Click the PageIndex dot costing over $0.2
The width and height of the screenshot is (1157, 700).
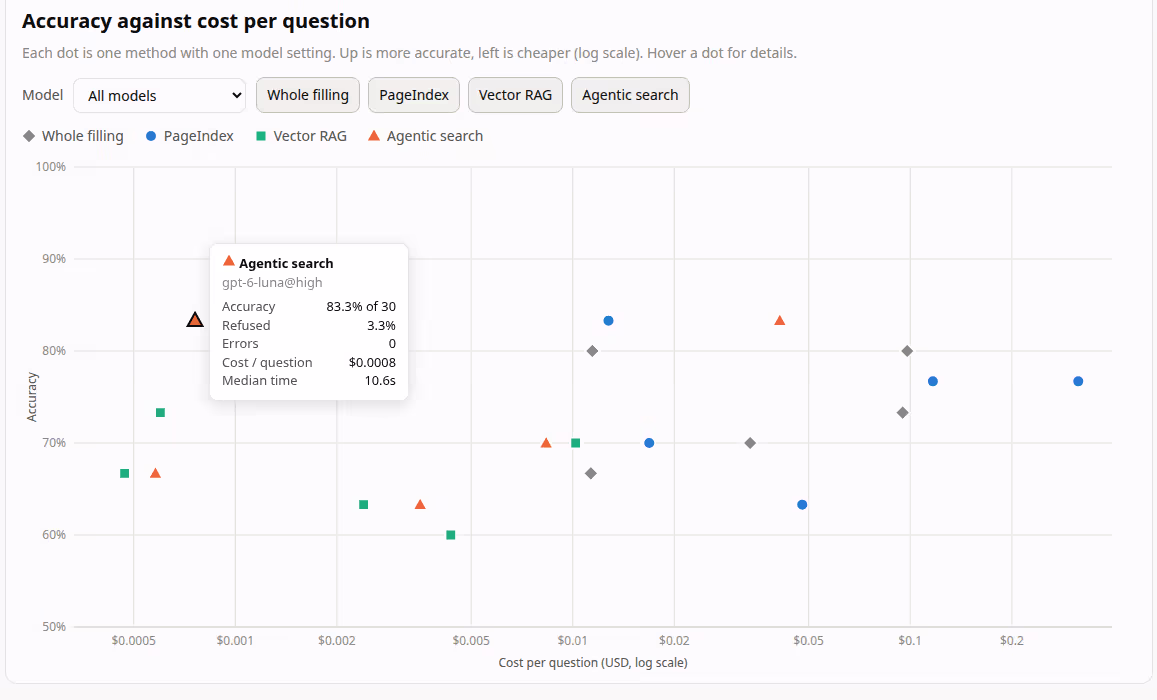click(x=1078, y=381)
